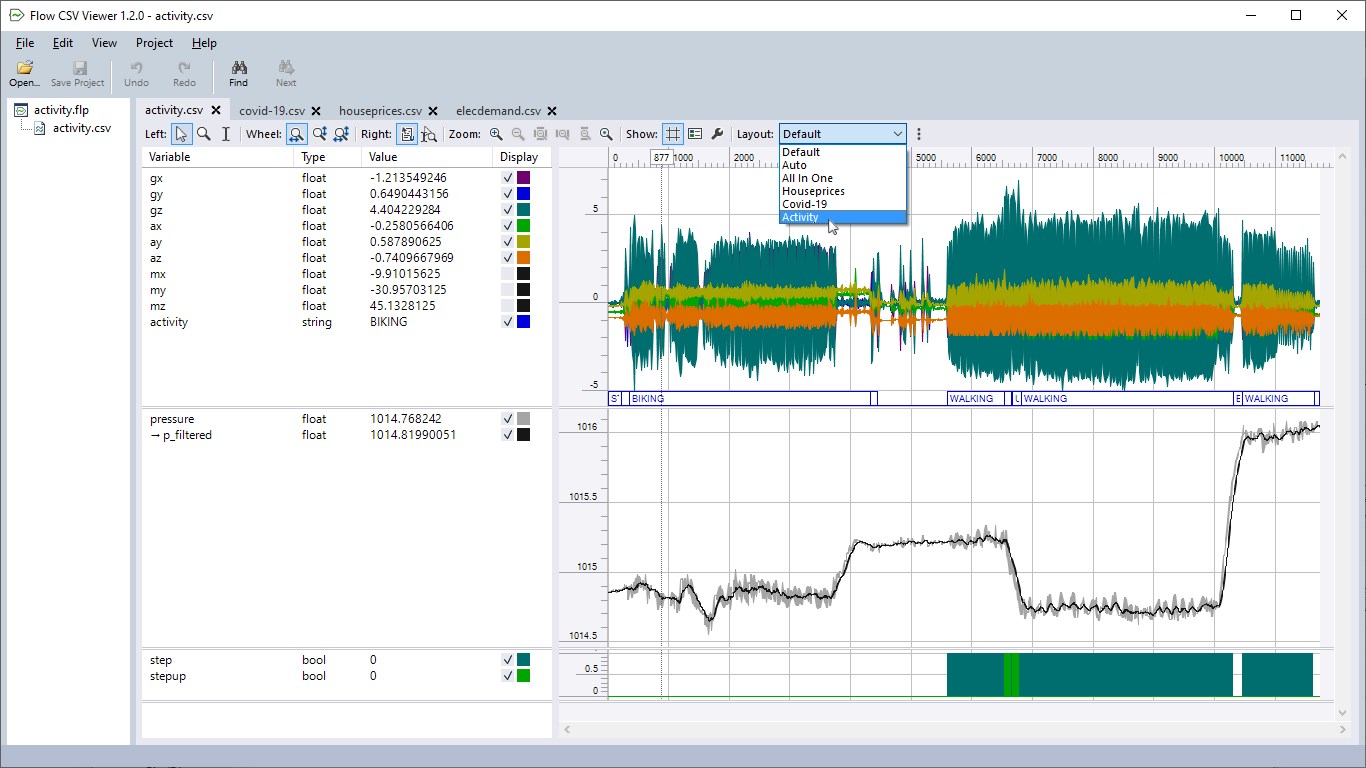Screen dimensions: 1366x768
Task: Click the Save Project toolbar icon
Action: coord(77,73)
